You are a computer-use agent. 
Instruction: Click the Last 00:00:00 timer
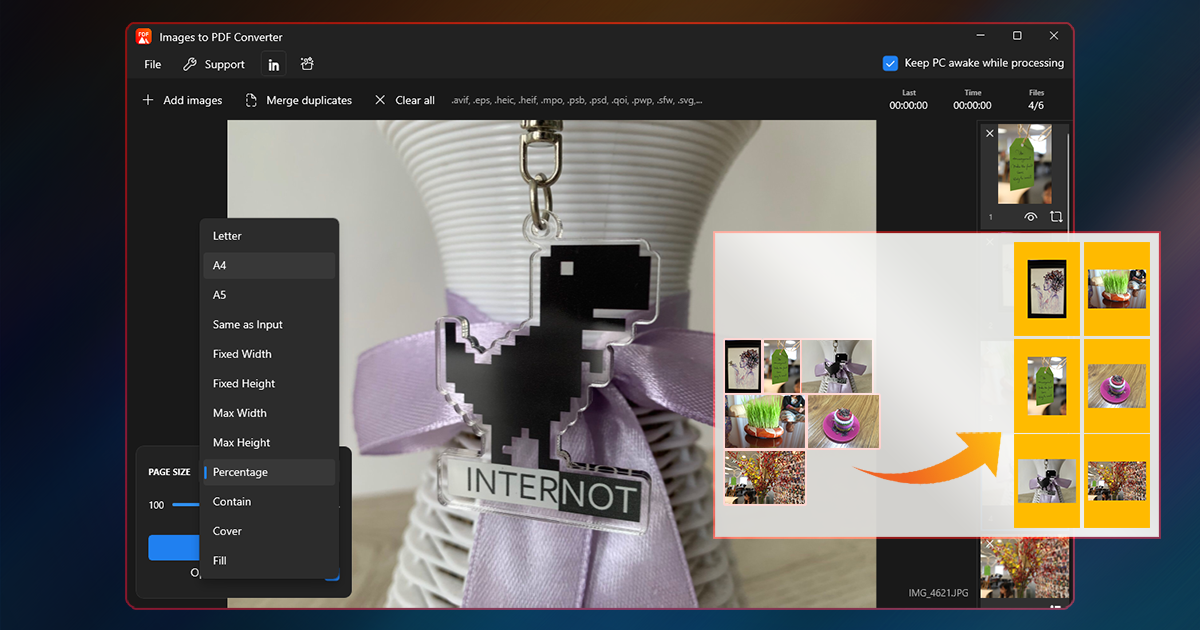point(908,100)
